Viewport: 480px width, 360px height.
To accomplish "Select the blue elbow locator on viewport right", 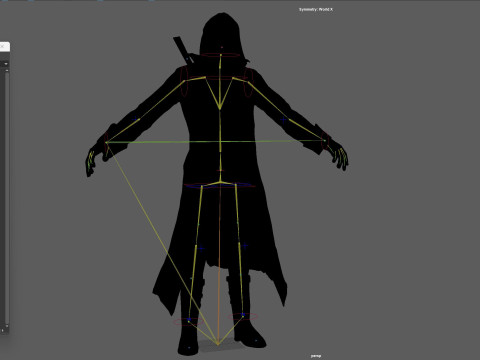I will click(283, 120).
